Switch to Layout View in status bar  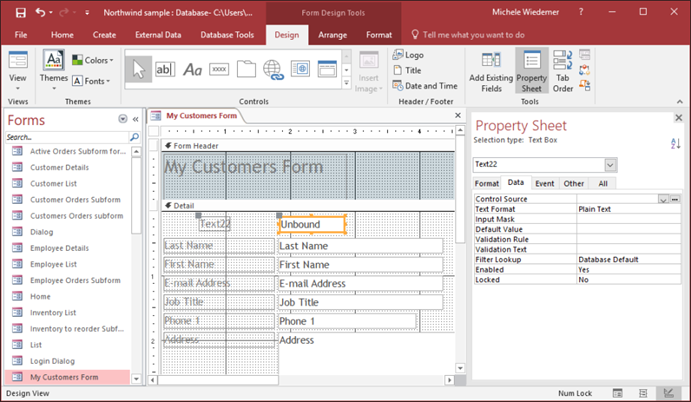pyautogui.click(x=643, y=393)
